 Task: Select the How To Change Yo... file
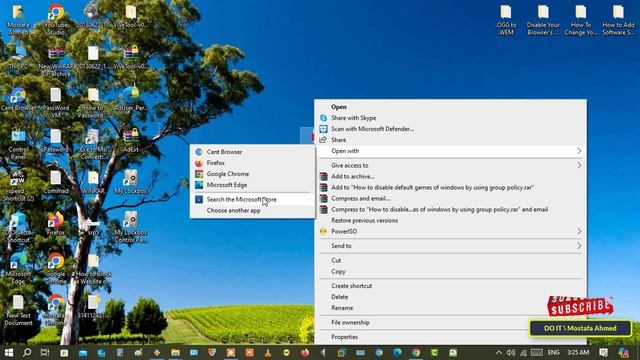coord(580,20)
